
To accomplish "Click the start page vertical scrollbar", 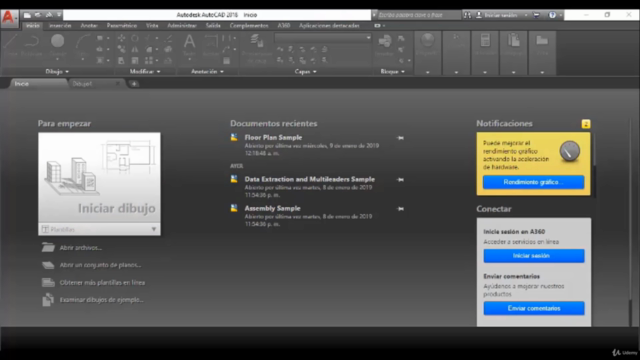I will click(631, 222).
